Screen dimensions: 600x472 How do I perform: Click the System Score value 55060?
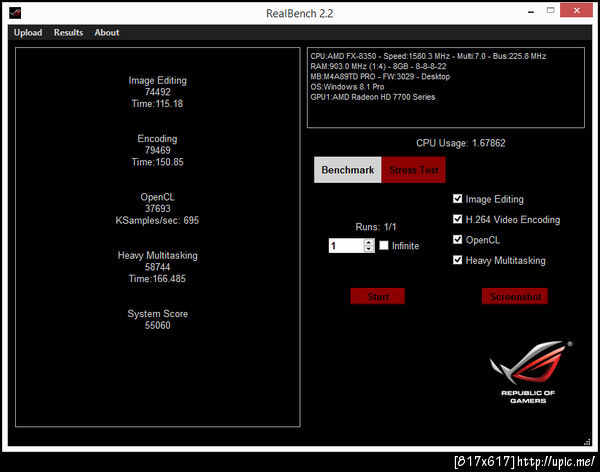(158, 325)
